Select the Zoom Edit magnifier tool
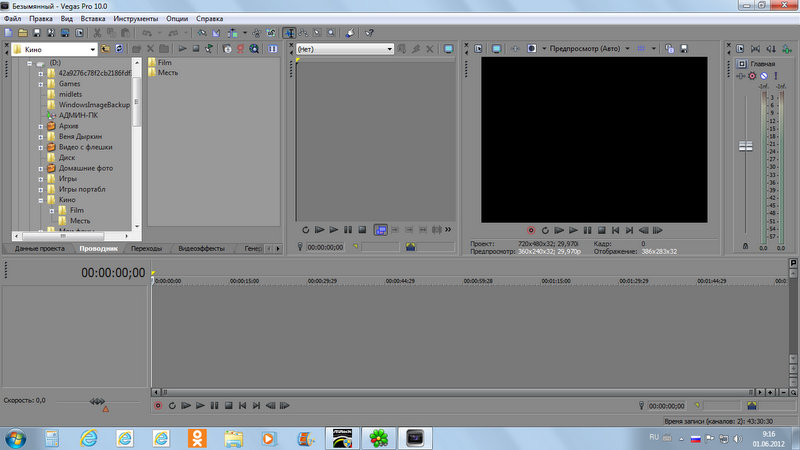The height and width of the screenshot is (450, 800). pos(331,33)
